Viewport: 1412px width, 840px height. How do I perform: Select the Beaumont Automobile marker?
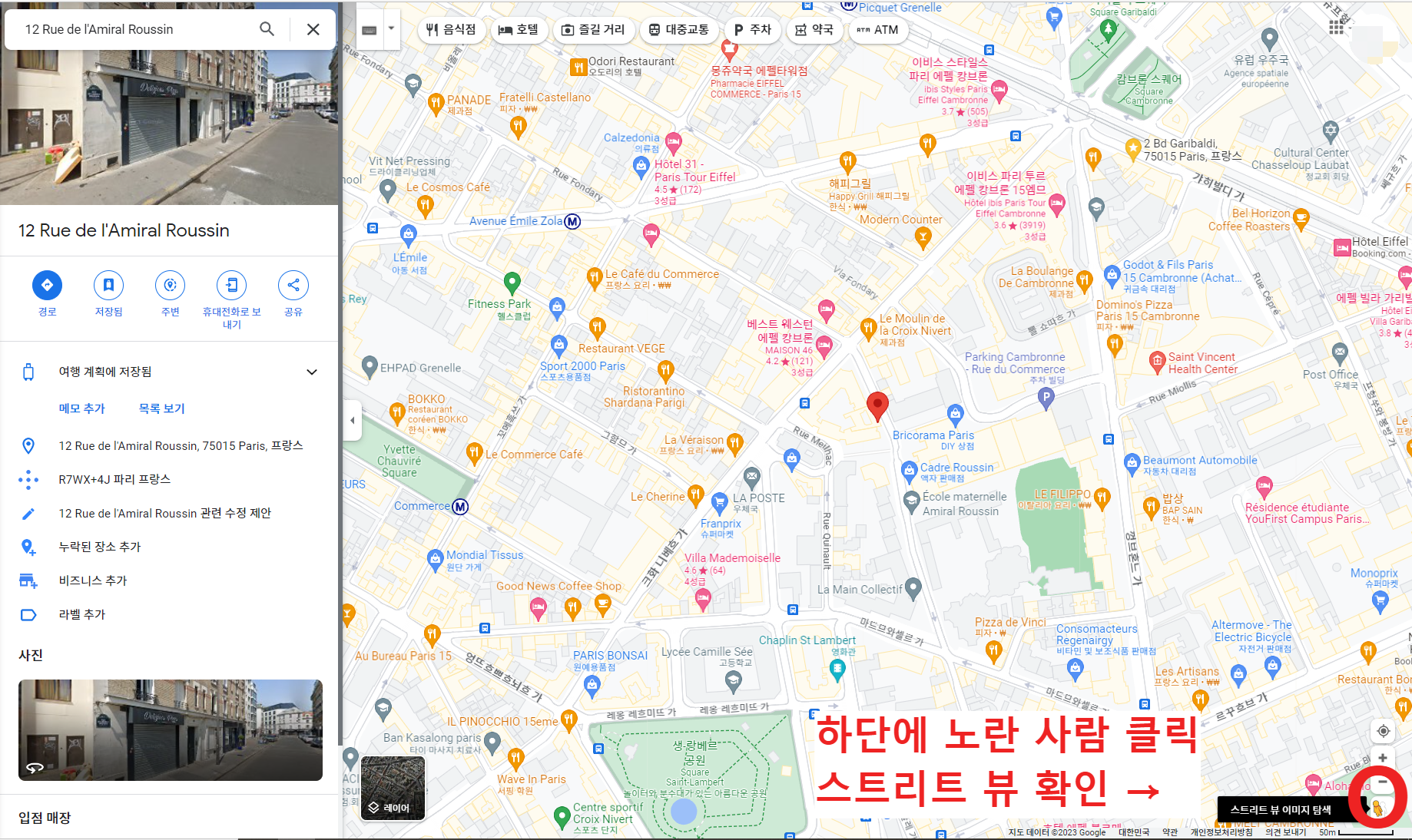pyautogui.click(x=1132, y=464)
